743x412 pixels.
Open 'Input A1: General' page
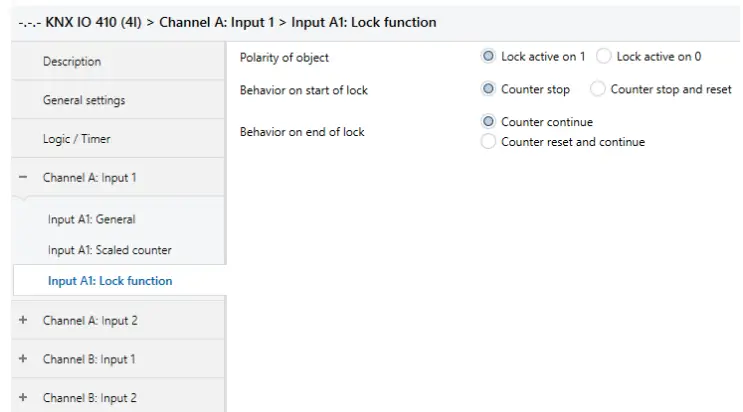click(91, 219)
